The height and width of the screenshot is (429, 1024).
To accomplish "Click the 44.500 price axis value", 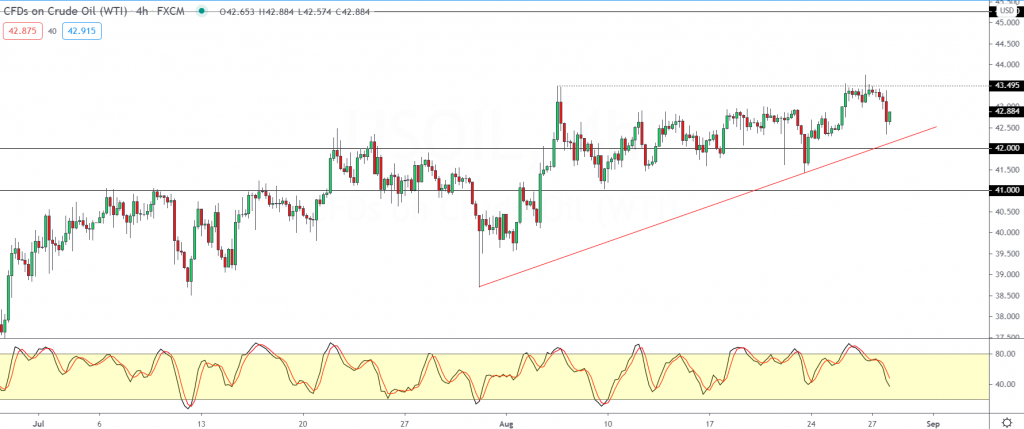I will (x=1006, y=44).
